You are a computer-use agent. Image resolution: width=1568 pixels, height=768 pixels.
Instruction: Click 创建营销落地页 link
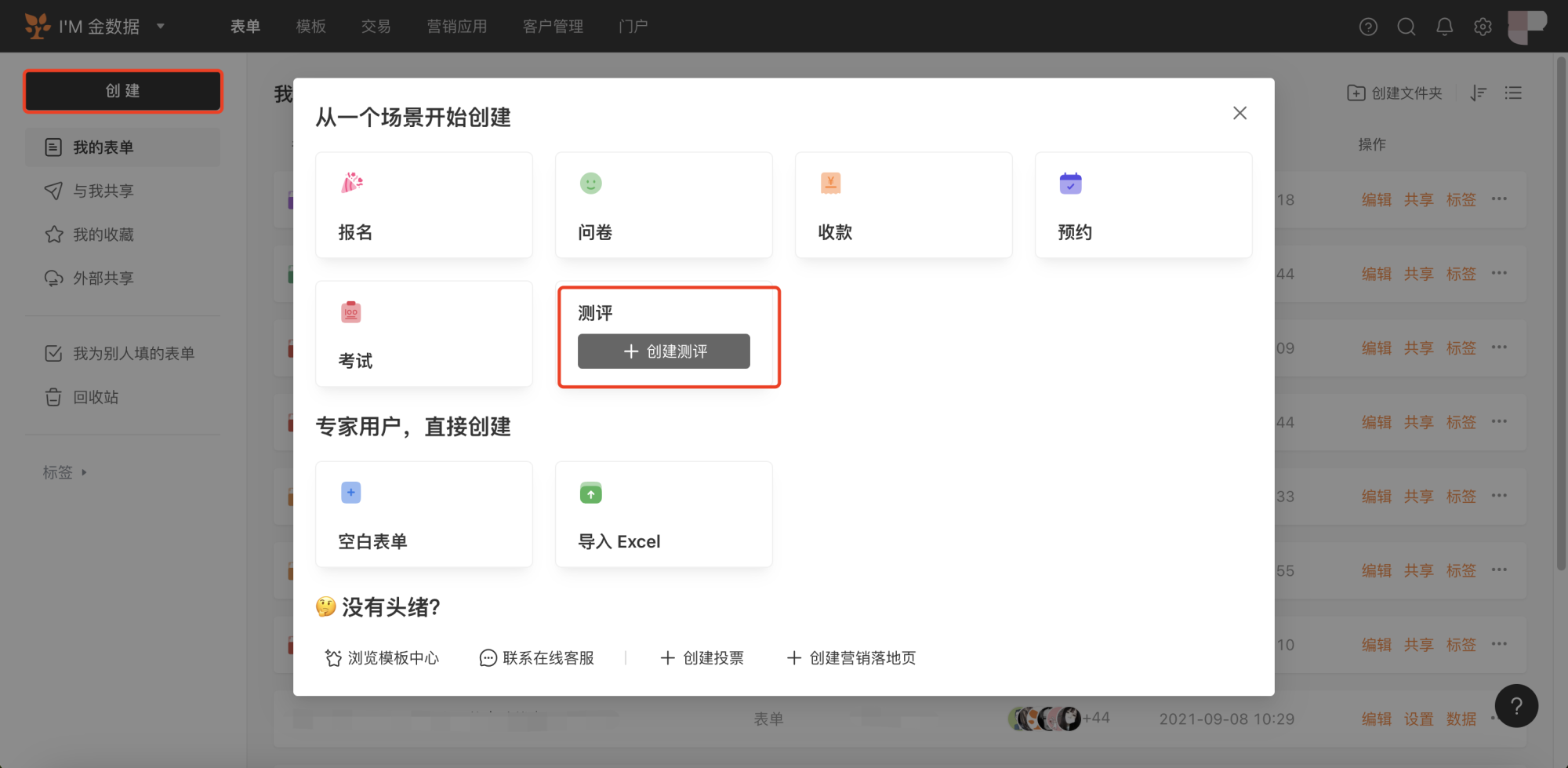(x=851, y=657)
